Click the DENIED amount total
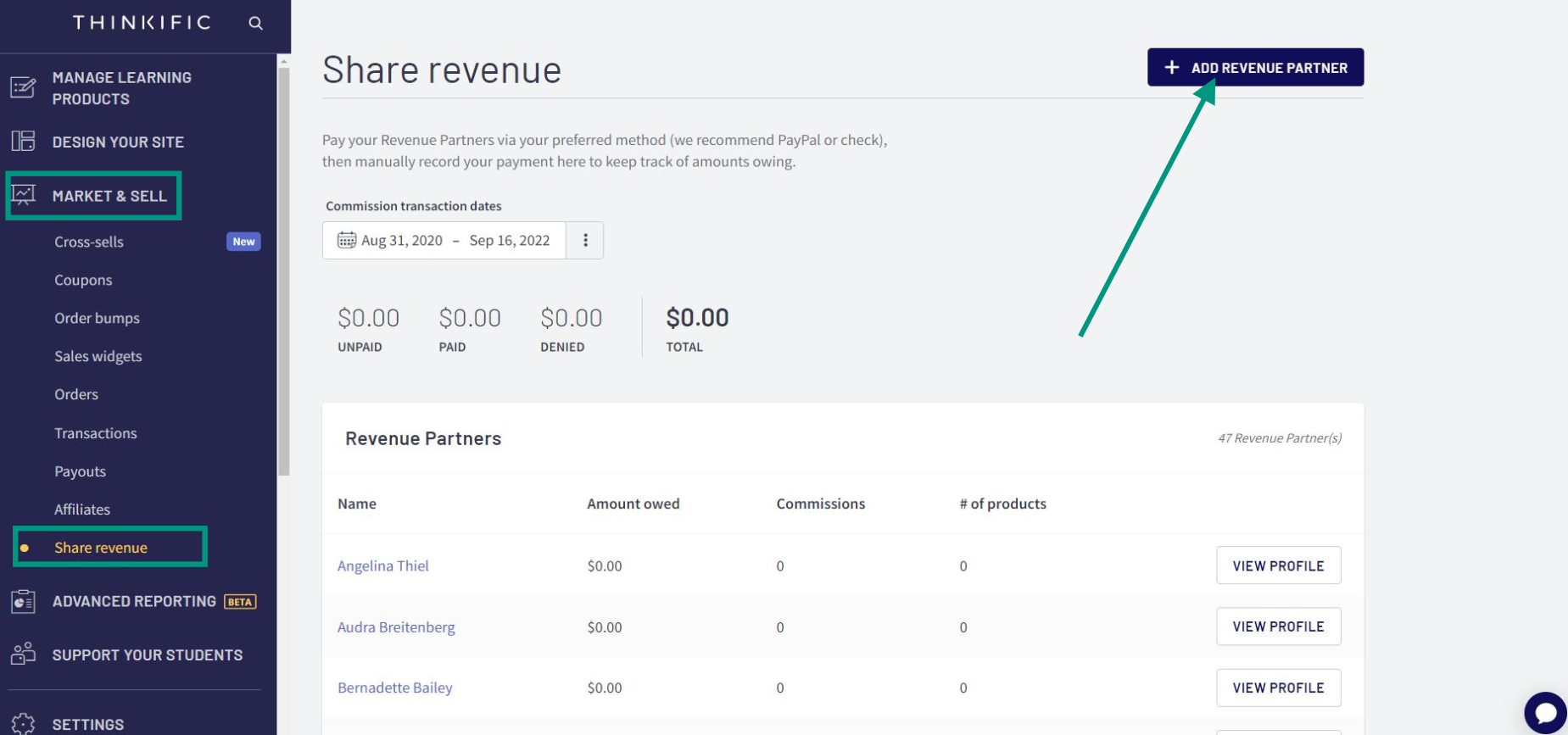1568x735 pixels. pyautogui.click(x=572, y=318)
